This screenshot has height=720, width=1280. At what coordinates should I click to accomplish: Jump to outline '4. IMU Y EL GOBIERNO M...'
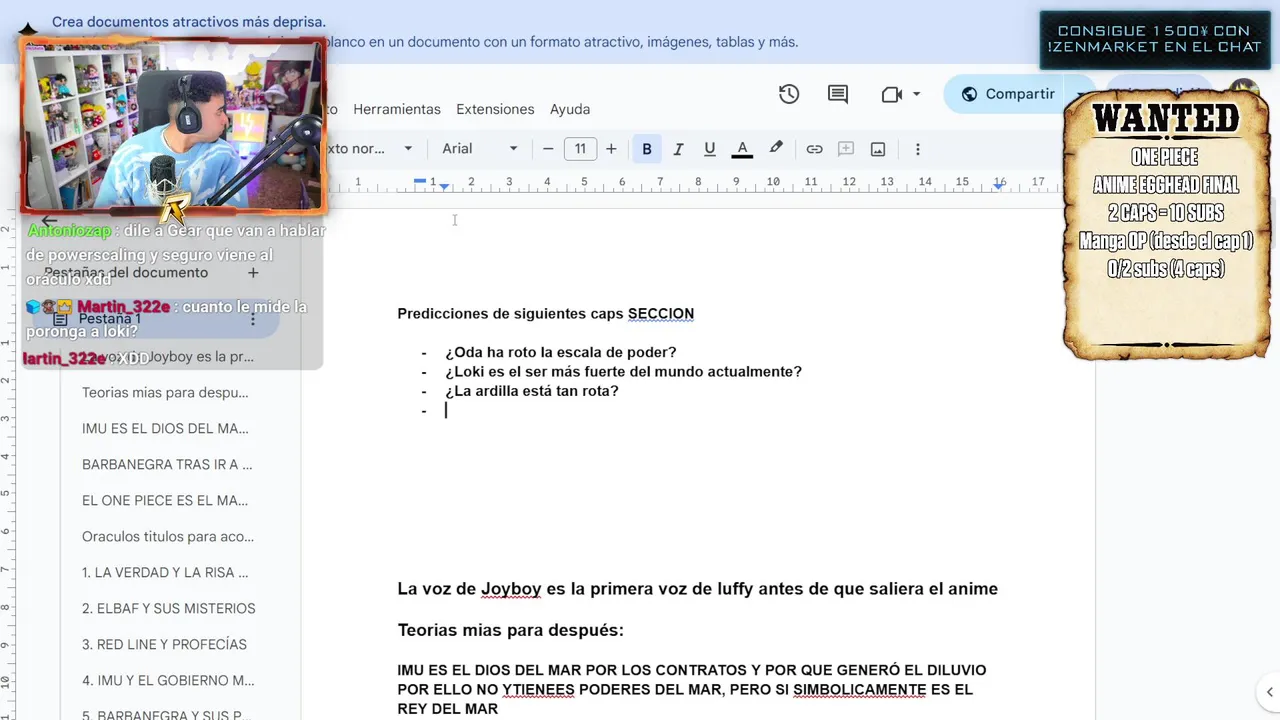pyautogui.click(x=168, y=681)
